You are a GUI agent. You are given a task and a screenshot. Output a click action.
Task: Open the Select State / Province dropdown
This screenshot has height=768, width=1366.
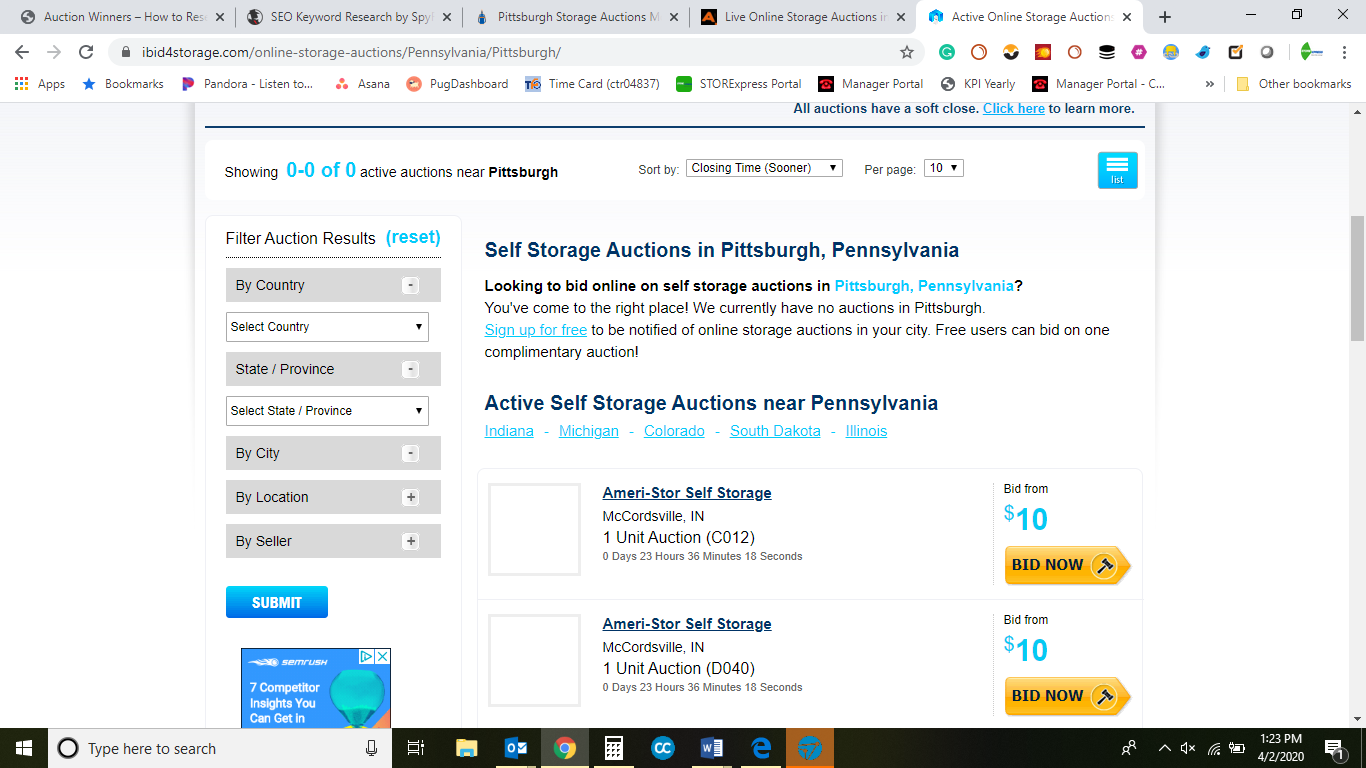pyautogui.click(x=327, y=411)
